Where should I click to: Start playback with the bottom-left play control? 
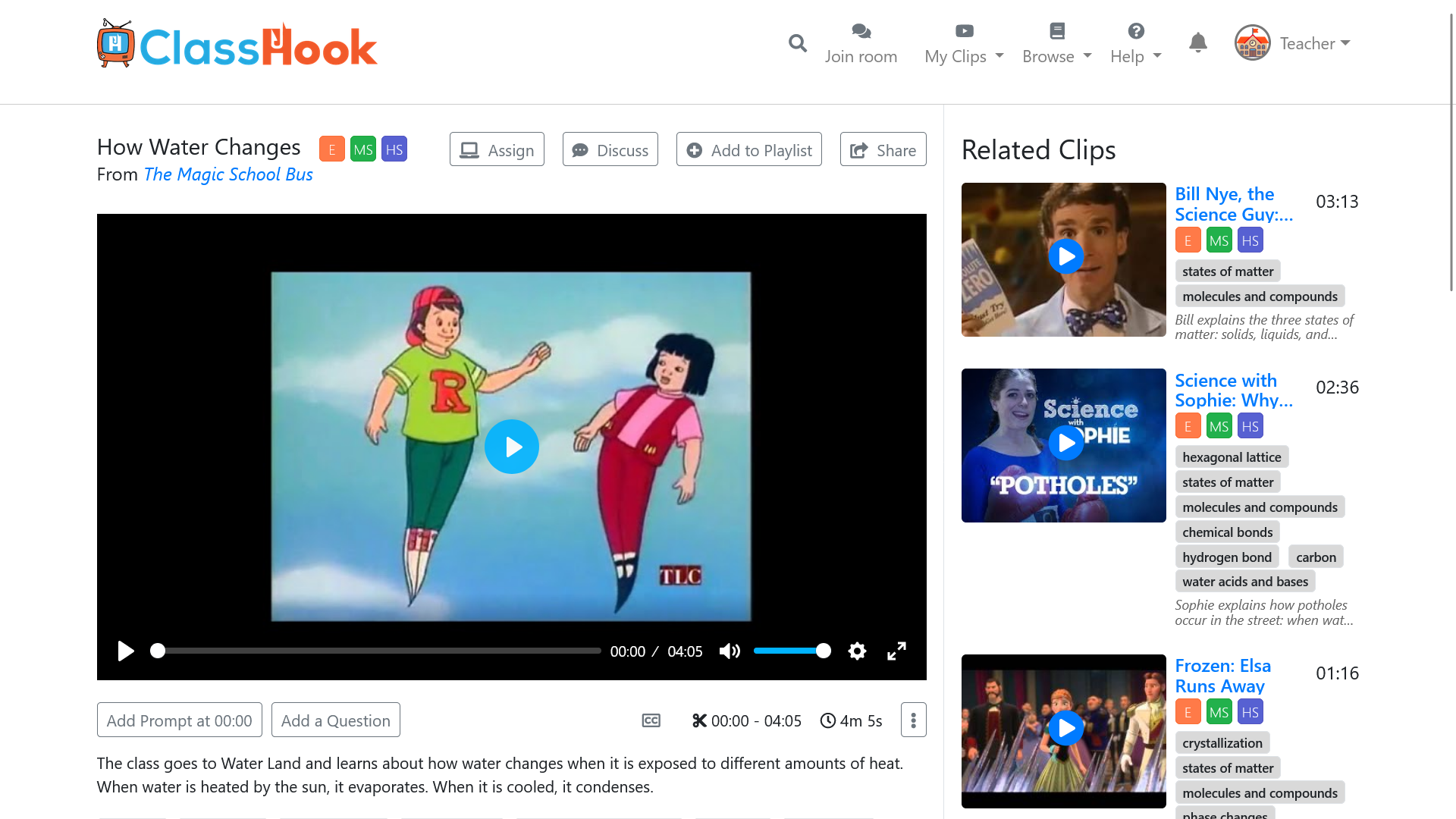tap(126, 651)
